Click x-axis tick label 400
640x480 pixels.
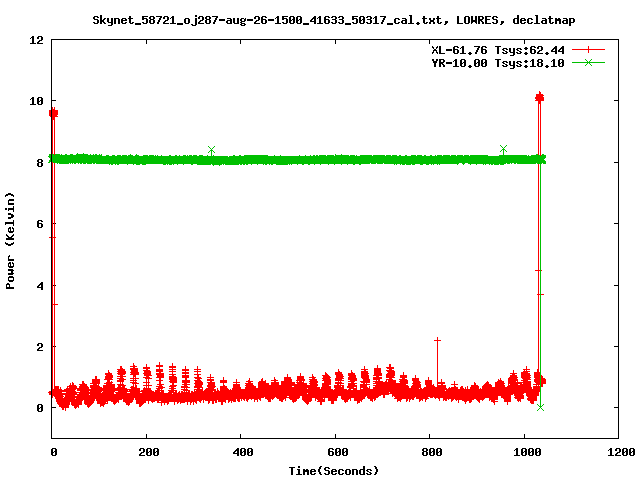click(x=242, y=452)
